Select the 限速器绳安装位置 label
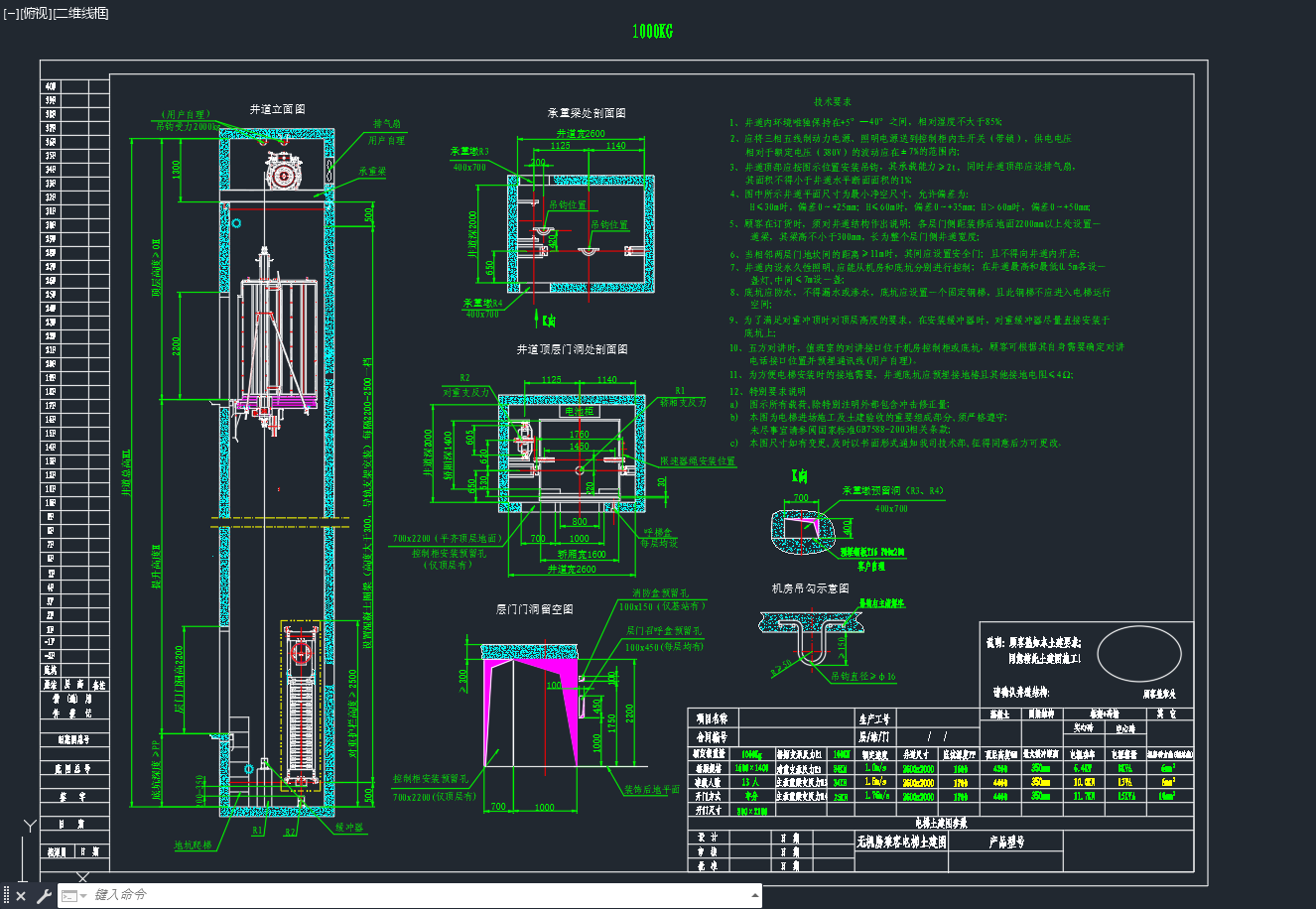Image resolution: width=1316 pixels, height=909 pixels. tap(699, 461)
